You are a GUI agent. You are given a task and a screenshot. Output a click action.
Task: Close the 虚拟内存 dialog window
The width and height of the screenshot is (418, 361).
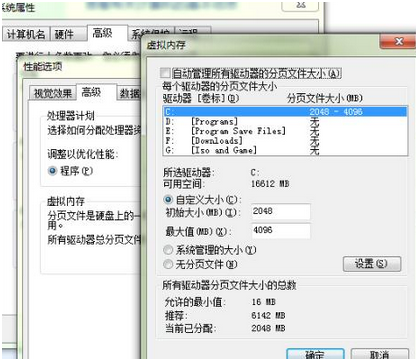(398, 42)
